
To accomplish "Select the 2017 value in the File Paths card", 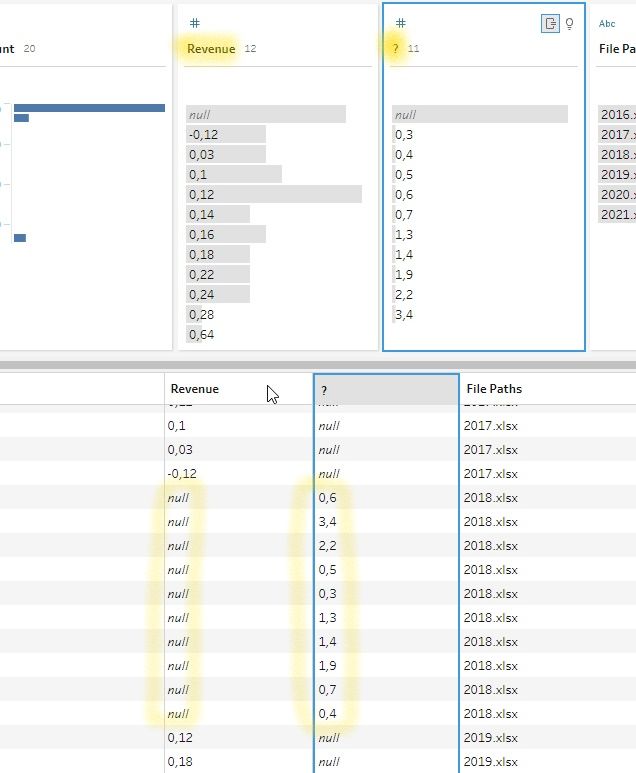I will pyautogui.click(x=617, y=135).
